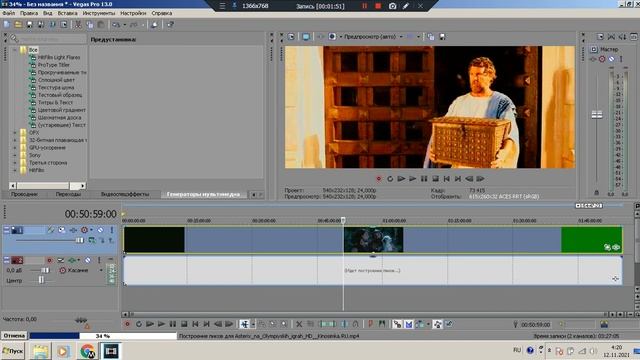Toggle invert phase on audio track 2
This screenshot has height=360, width=640.
[x=60, y=260]
